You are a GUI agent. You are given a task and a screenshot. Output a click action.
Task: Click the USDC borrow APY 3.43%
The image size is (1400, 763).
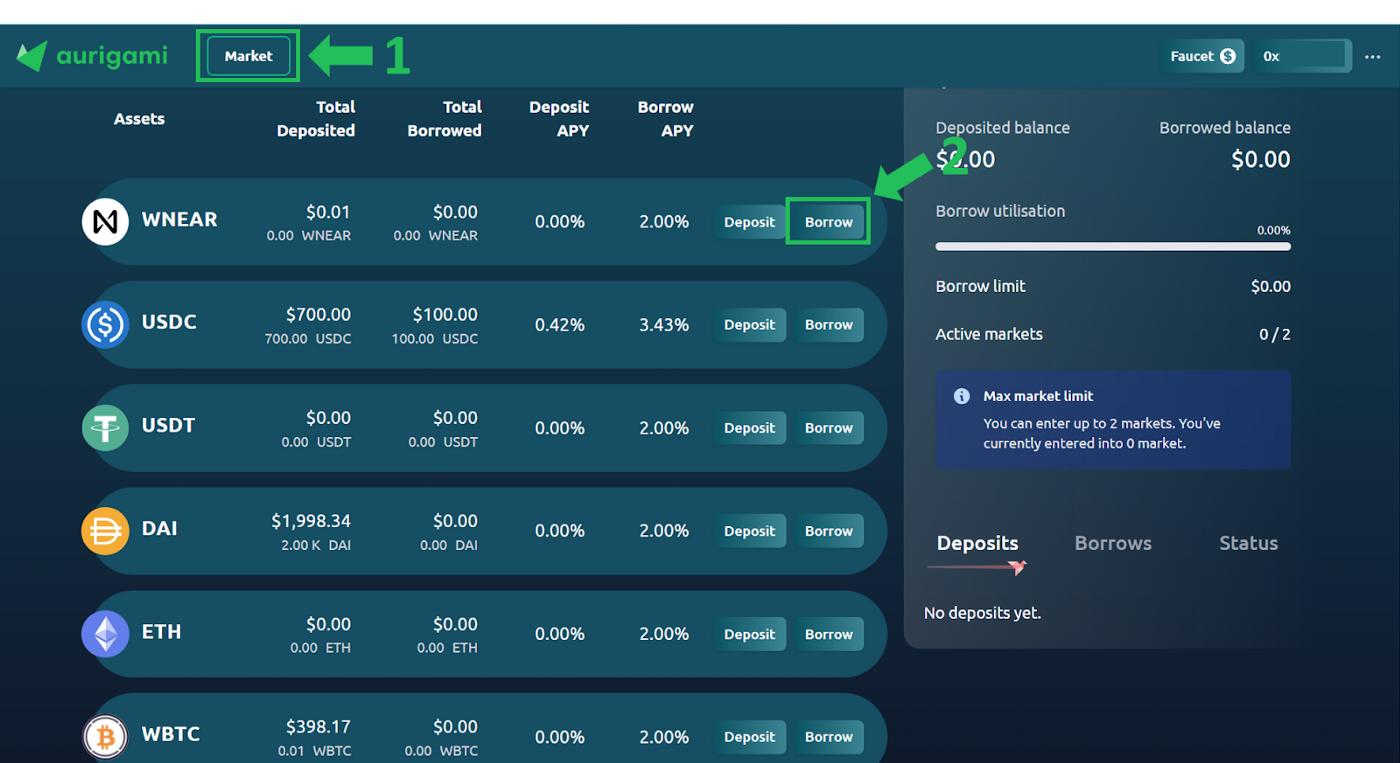664,325
